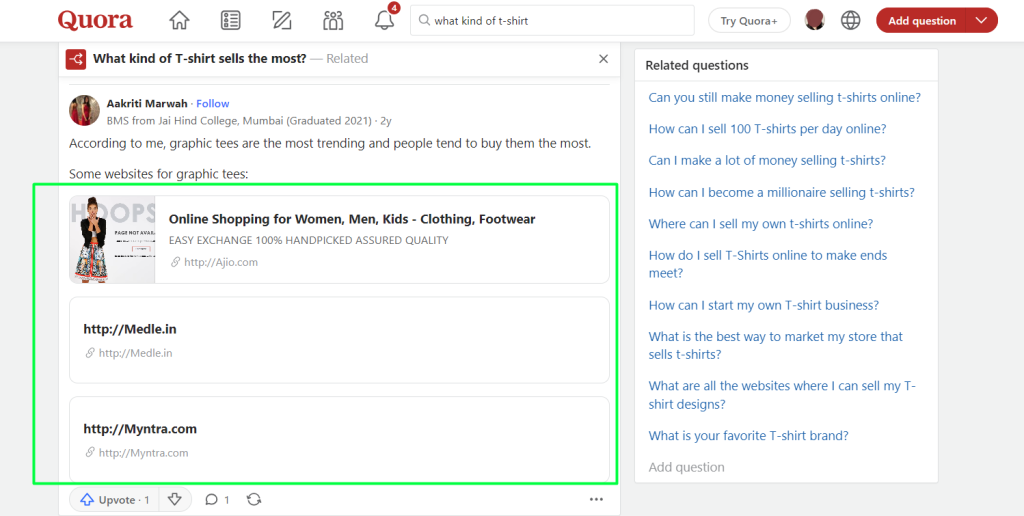Open the language globe icon
This screenshot has width=1024, height=516.
850,20
